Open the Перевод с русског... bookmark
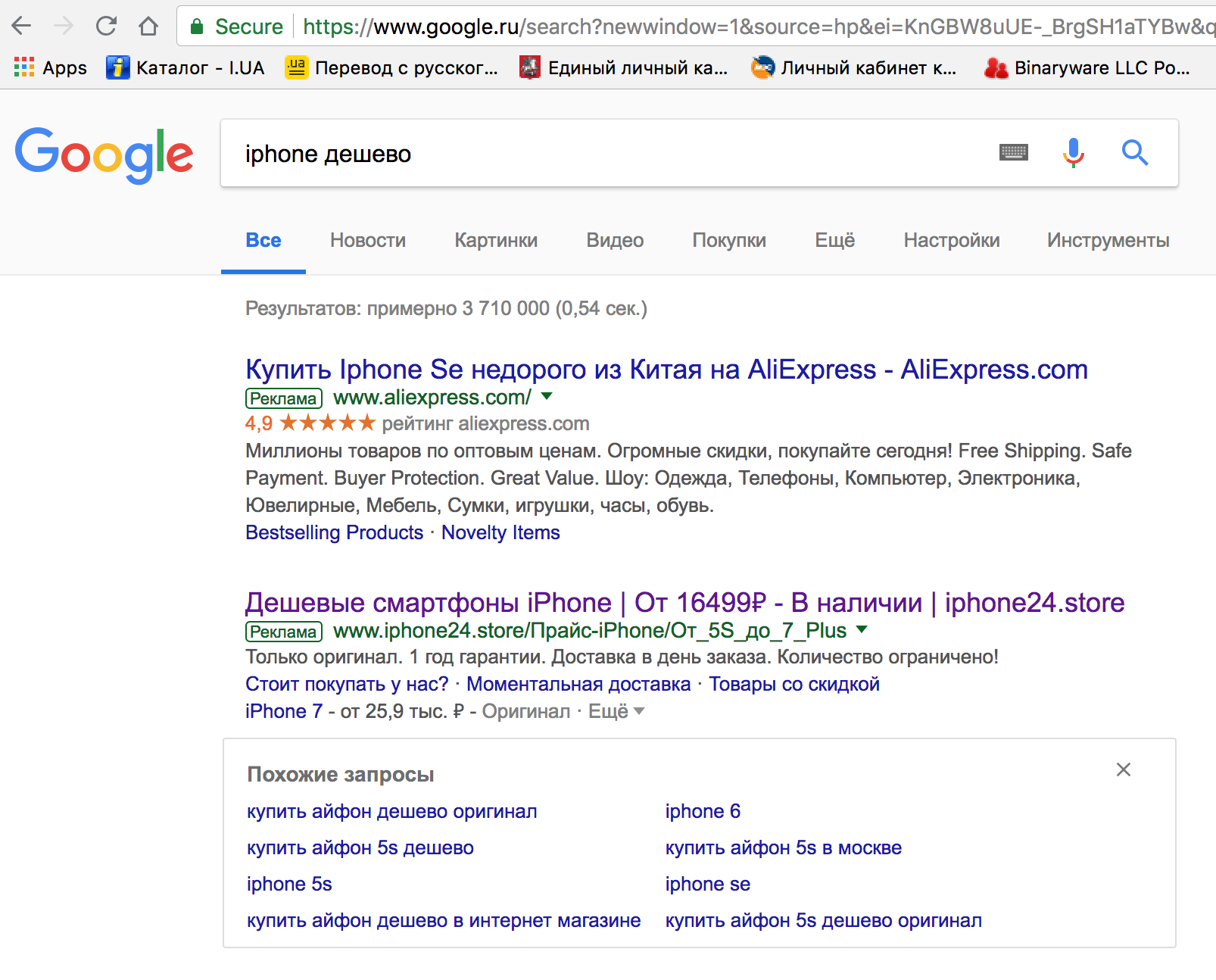Viewport: 1216px width, 980px height. click(391, 67)
